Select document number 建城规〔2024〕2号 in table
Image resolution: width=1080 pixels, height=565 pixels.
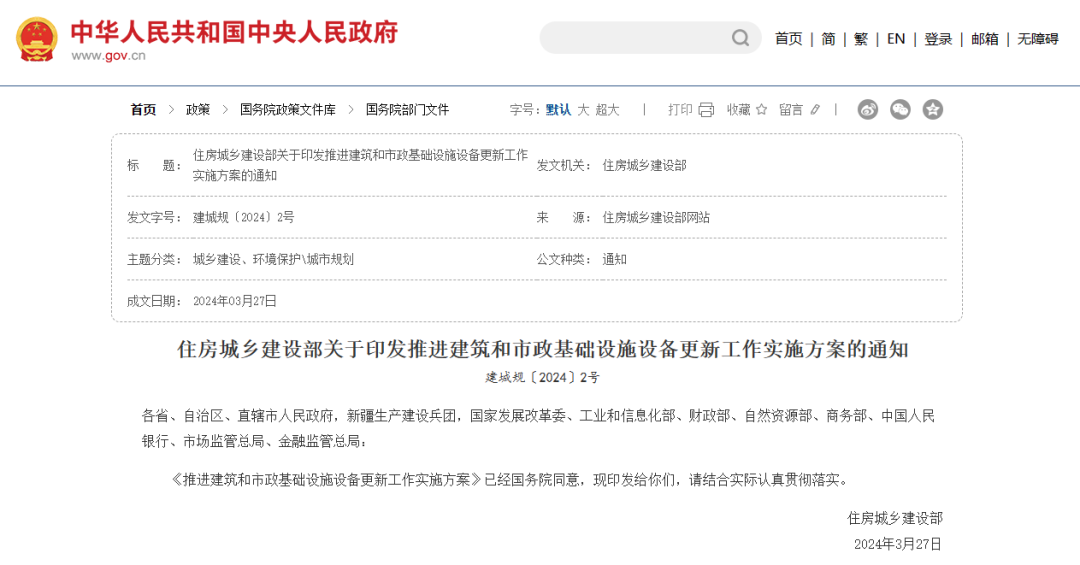243,218
